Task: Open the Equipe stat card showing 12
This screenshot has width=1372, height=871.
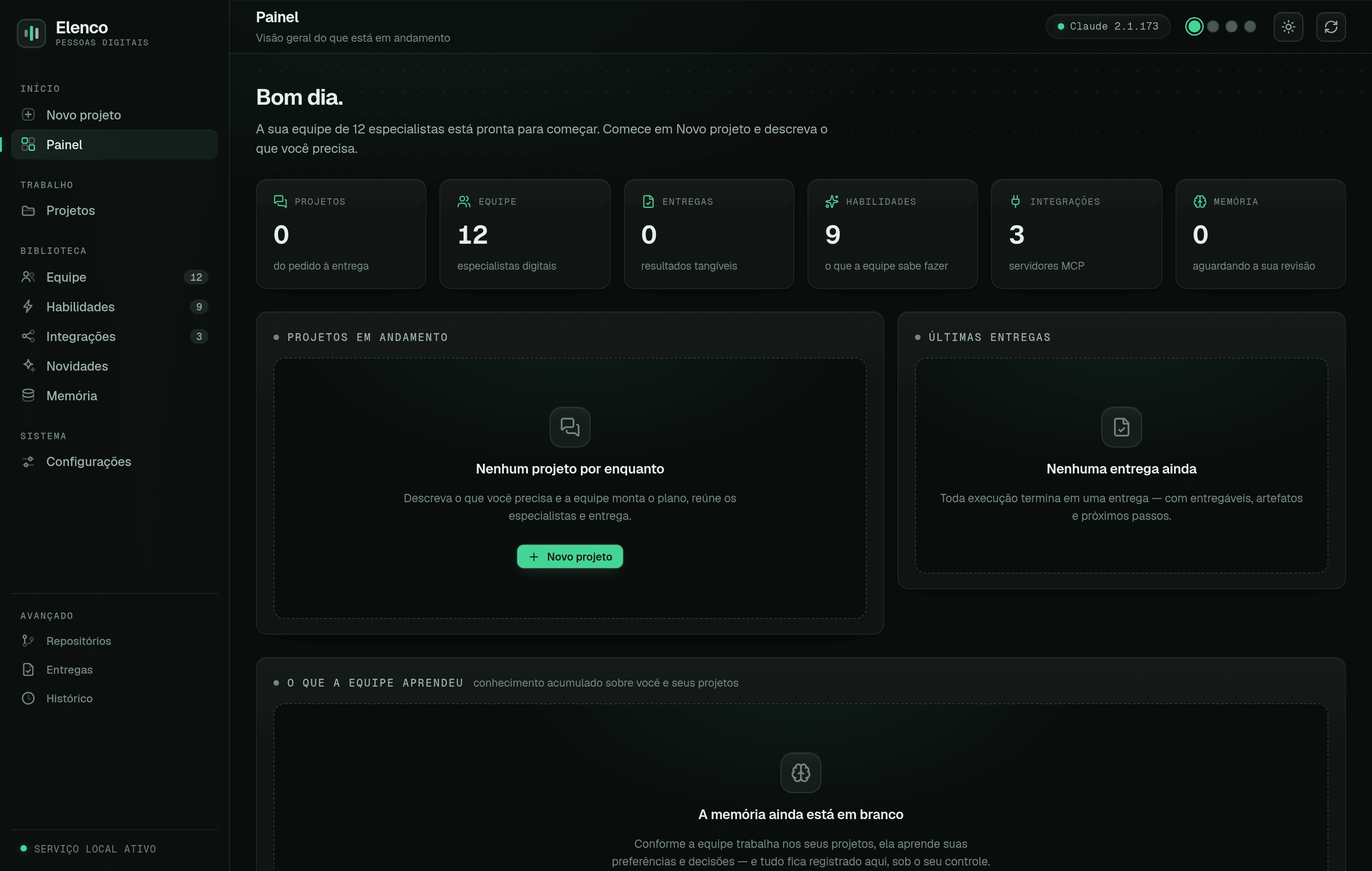Action: pos(525,234)
